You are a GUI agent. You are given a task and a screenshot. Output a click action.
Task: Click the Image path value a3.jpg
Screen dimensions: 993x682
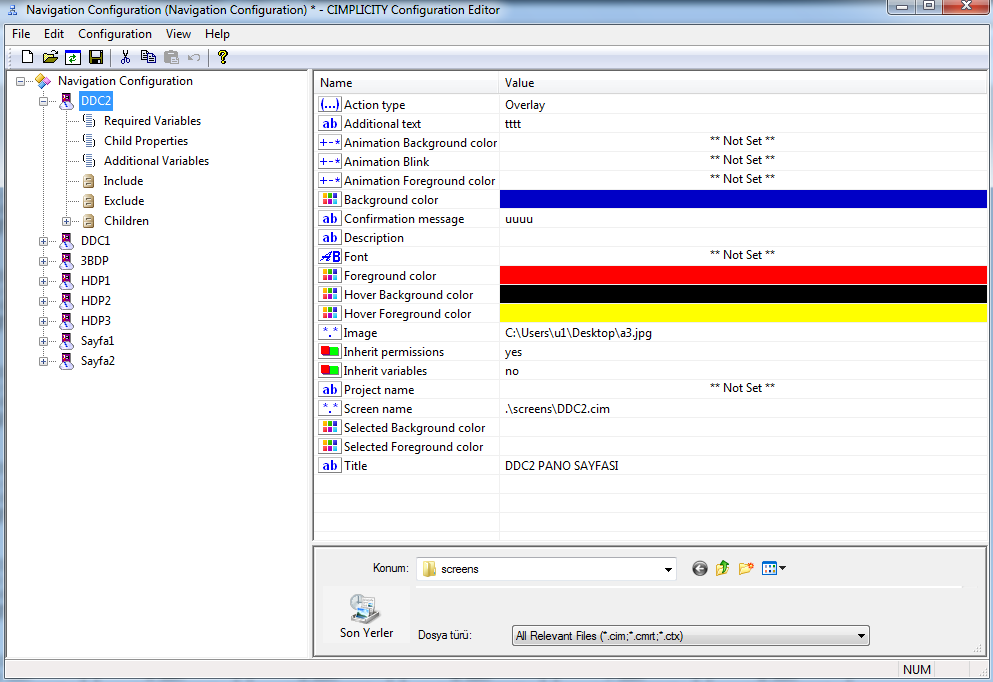[578, 332]
